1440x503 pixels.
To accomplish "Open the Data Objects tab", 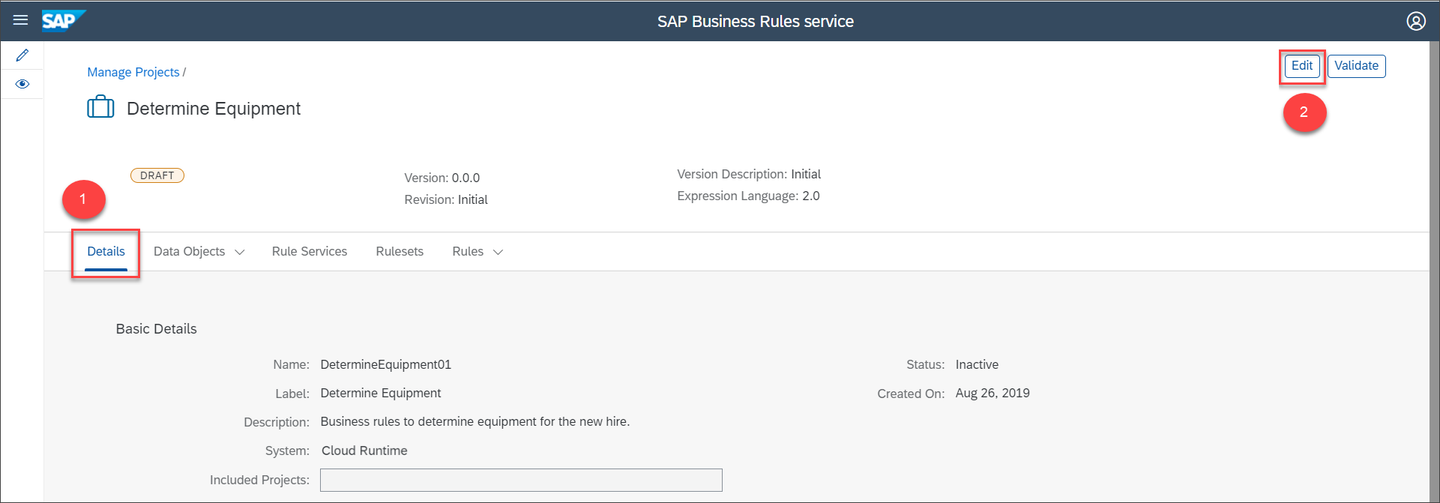I will click(x=189, y=252).
